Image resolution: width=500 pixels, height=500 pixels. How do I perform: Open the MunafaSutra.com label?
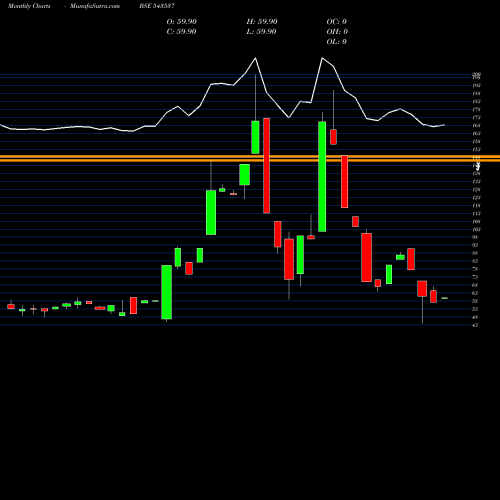(x=95, y=6)
